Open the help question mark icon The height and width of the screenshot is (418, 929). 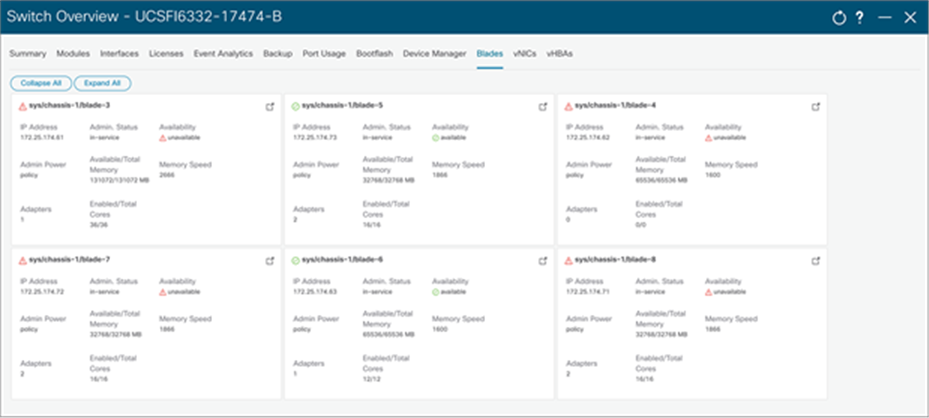coord(859,18)
